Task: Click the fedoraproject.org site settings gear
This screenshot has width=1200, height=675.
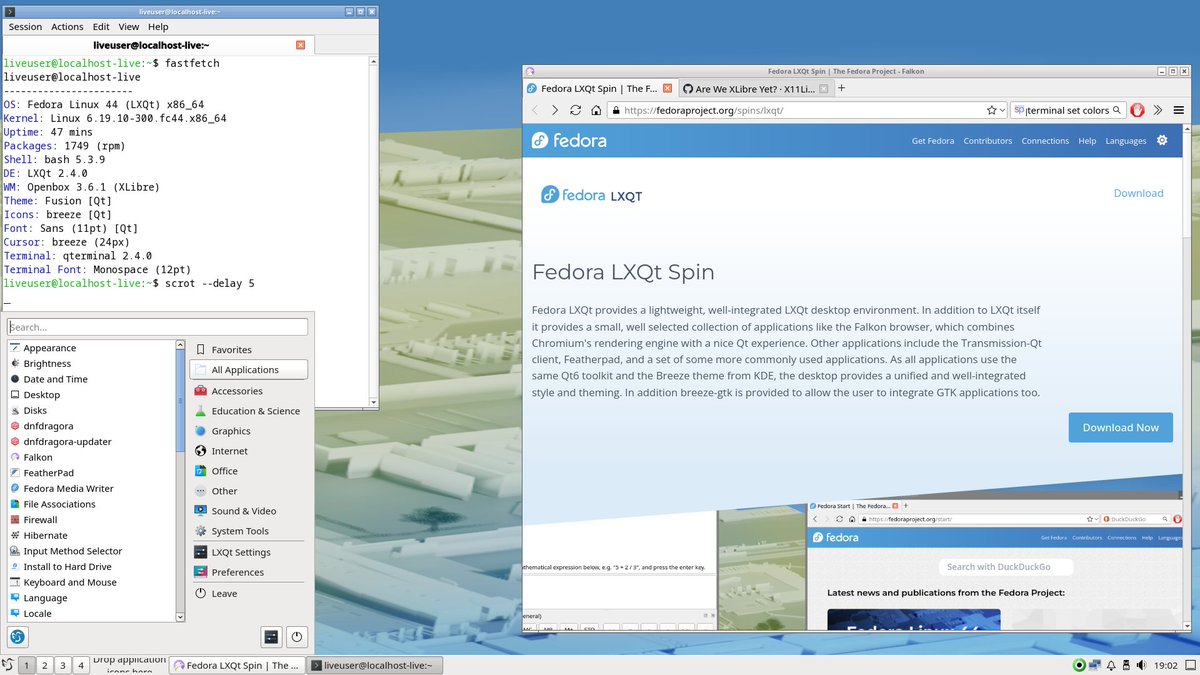Action: 1162,140
